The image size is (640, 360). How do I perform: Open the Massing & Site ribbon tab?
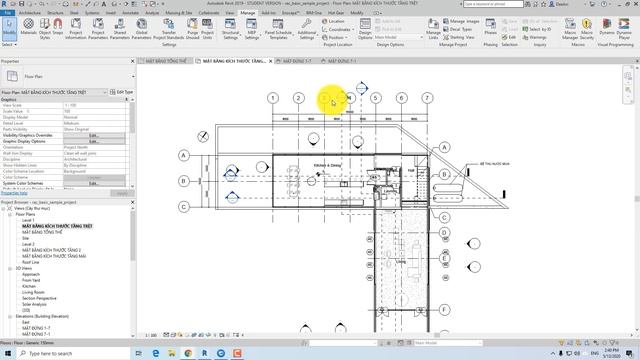coord(178,13)
